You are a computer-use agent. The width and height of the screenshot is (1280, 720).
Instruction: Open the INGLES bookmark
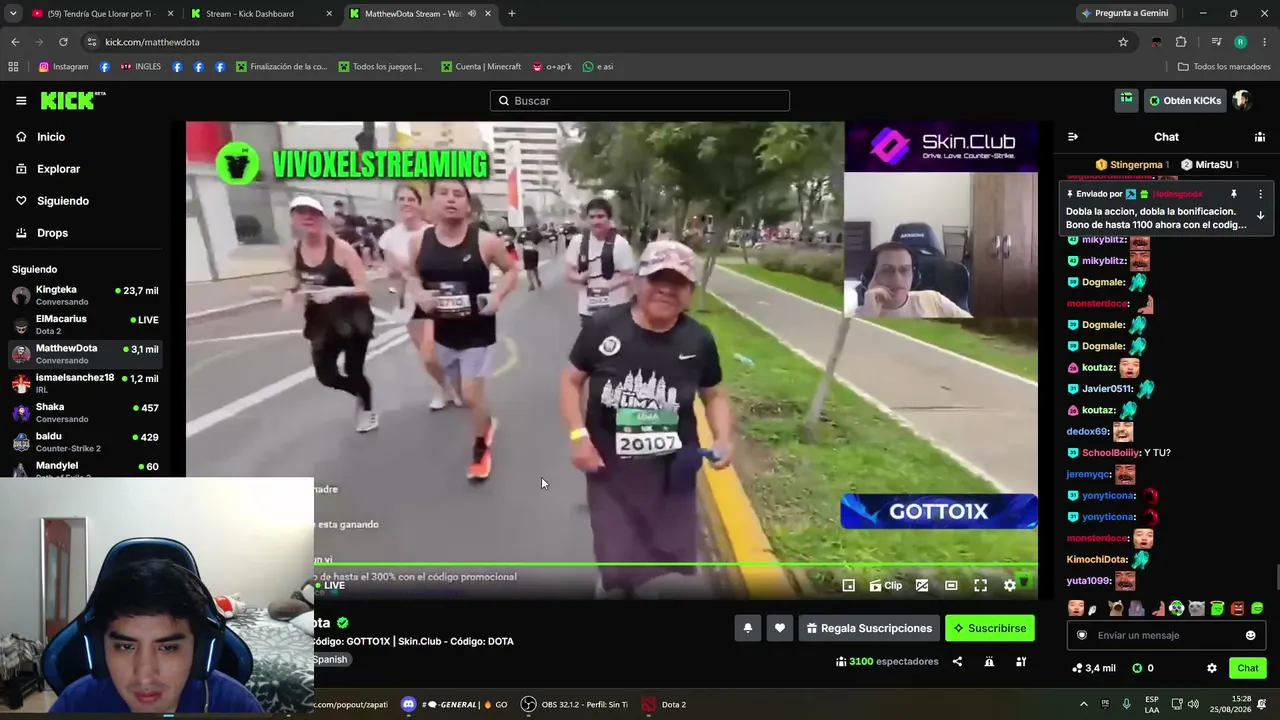coord(140,67)
